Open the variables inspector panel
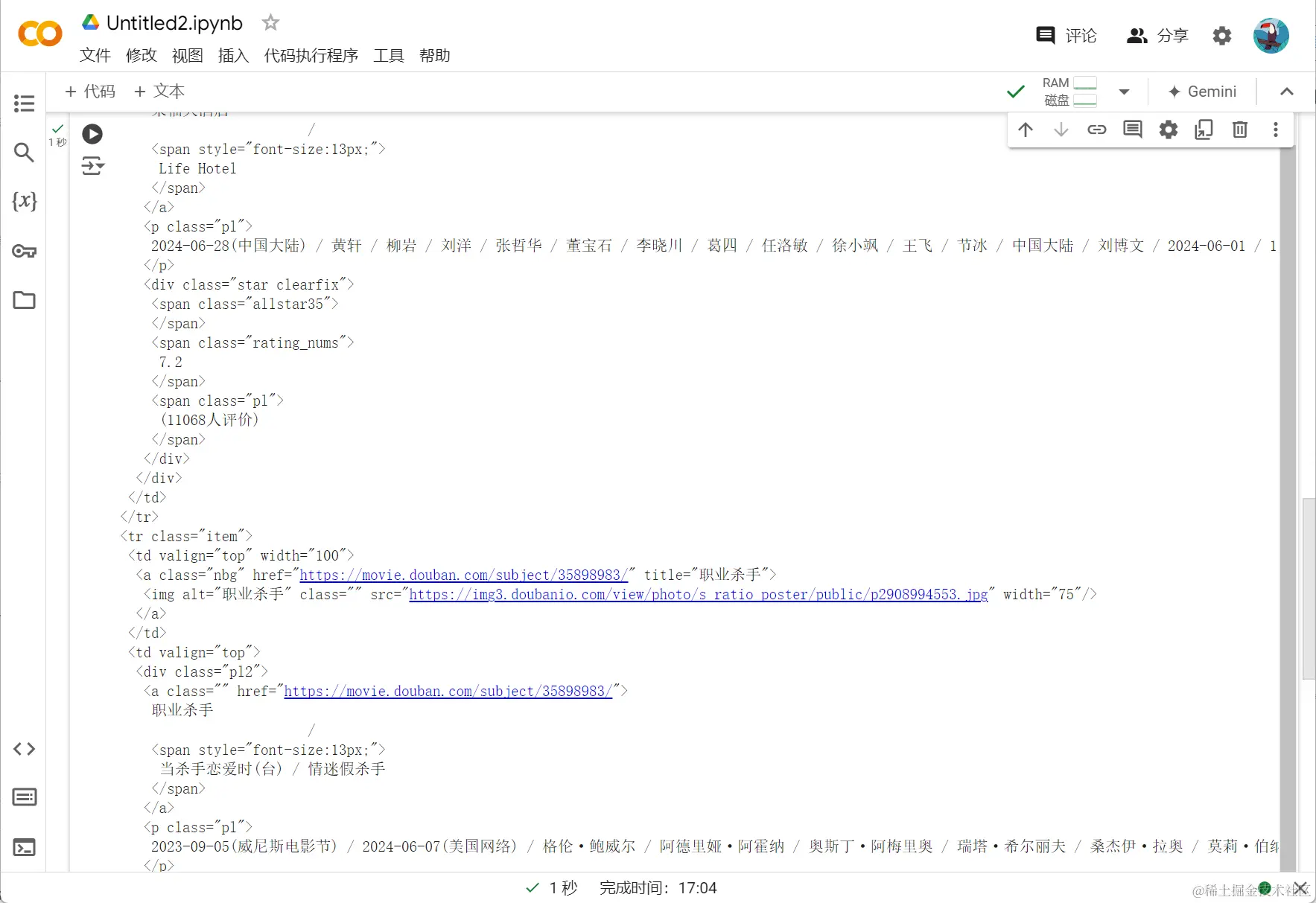 (x=24, y=201)
